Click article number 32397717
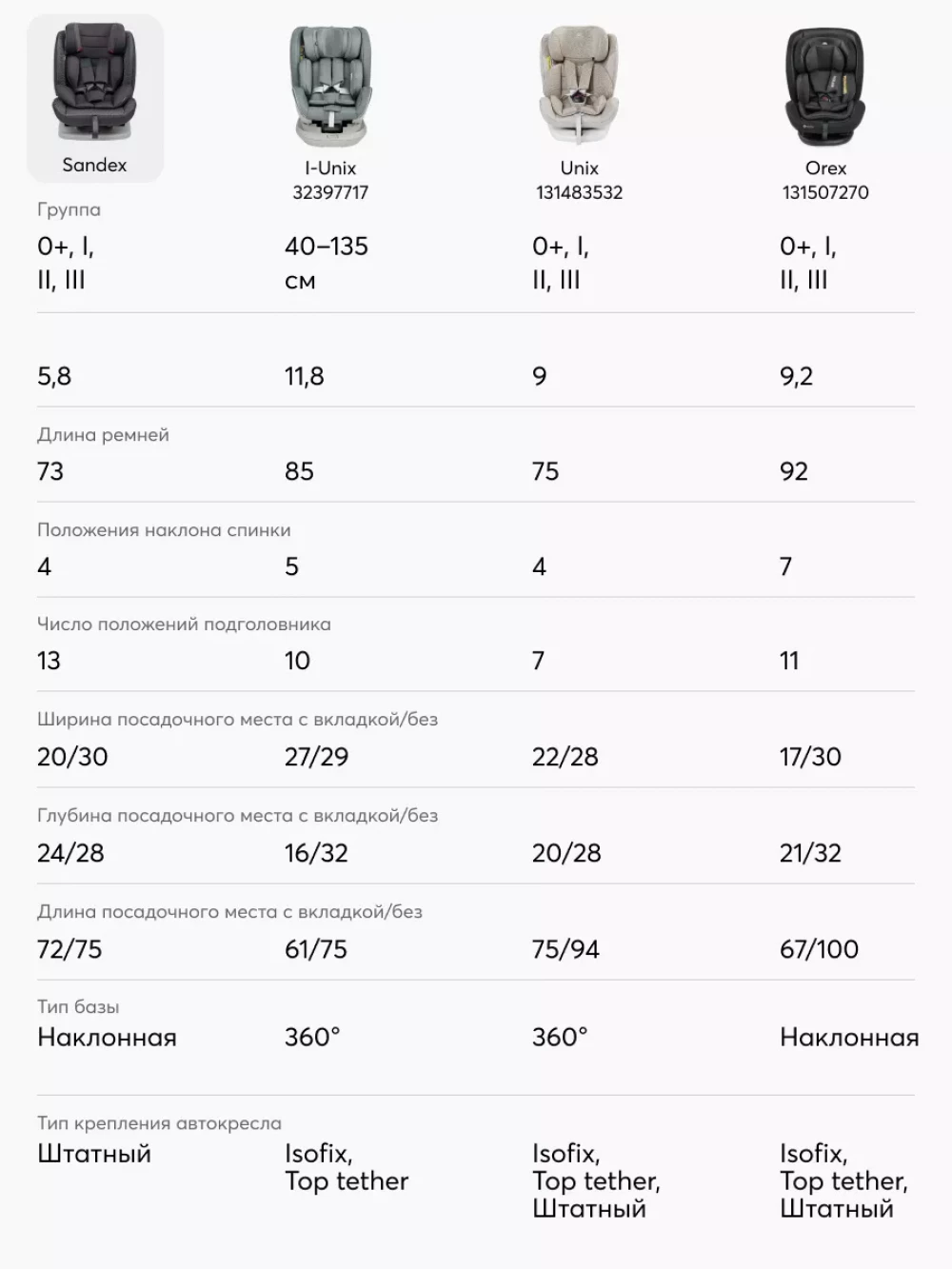Screen dimensions: 952x1269 (x=329, y=192)
